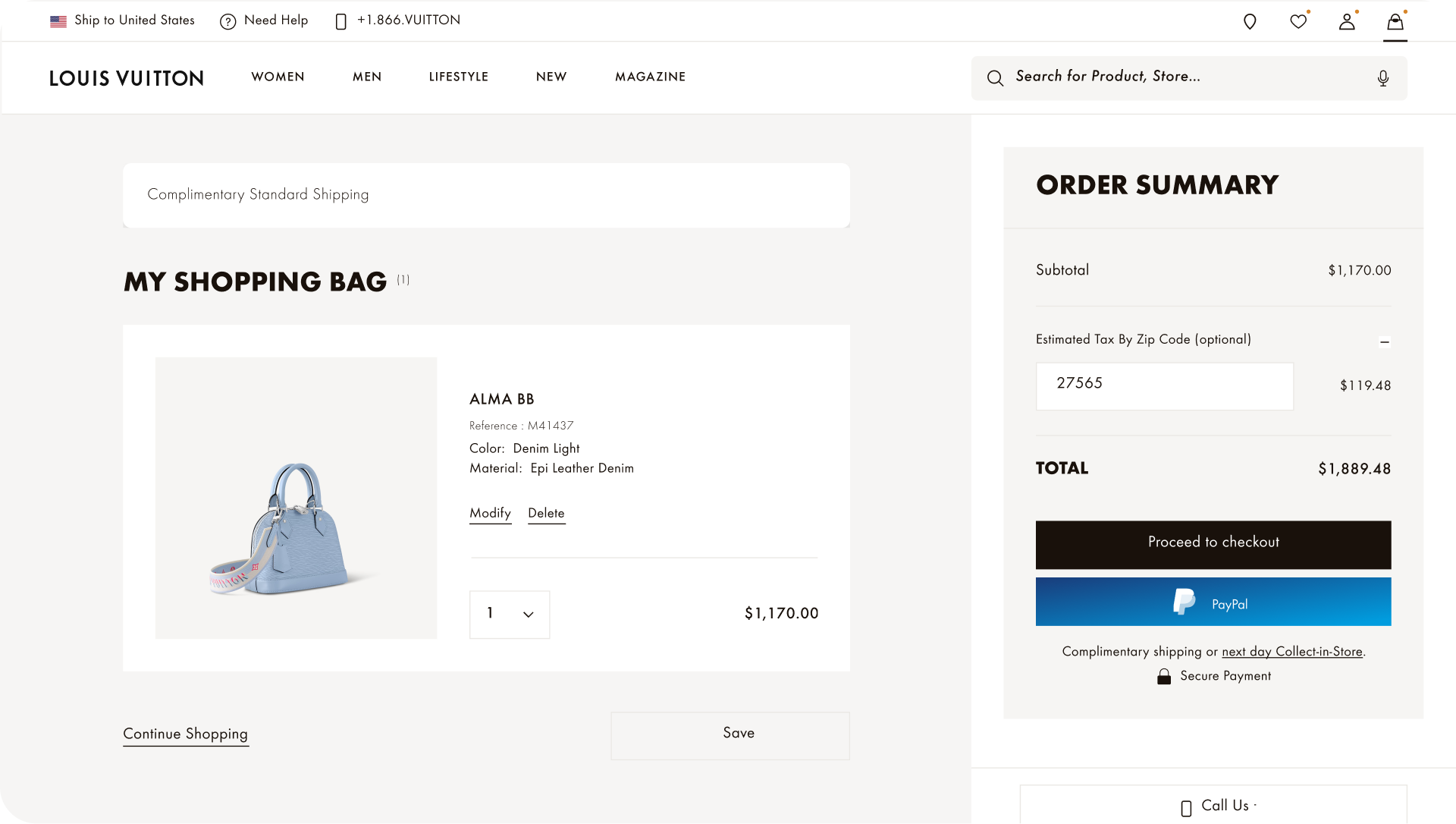Click the magnifying glass search icon
Viewport: 1456px width, 824px height.
pos(995,78)
